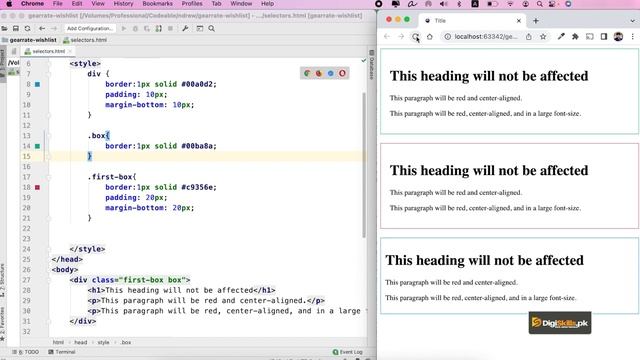
Task: Open preview in Opera from editor popup
Action: [x=342, y=73]
